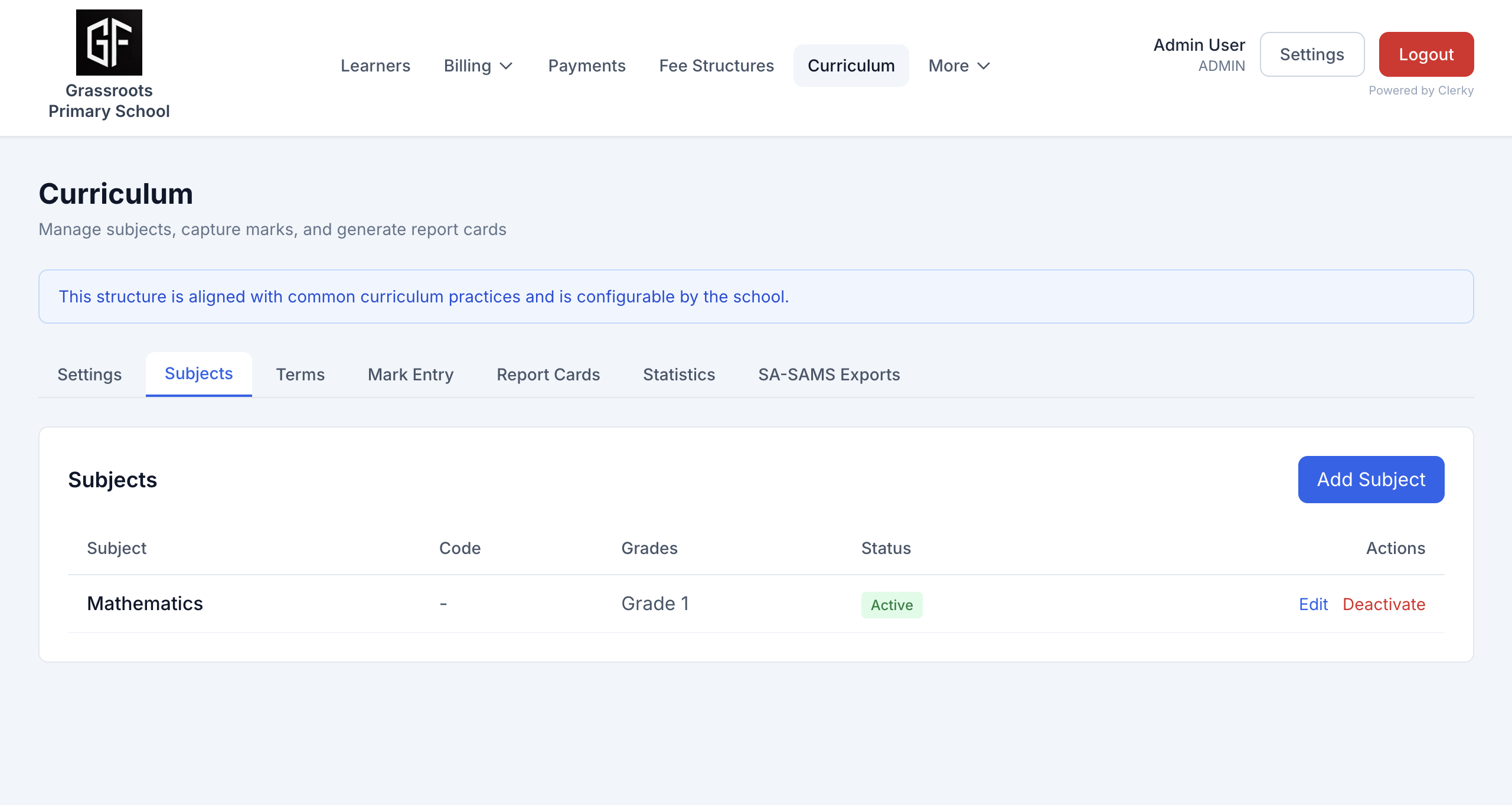The image size is (1512, 805).
Task: Open Fee Structures in the top navigation
Action: pyautogui.click(x=716, y=66)
